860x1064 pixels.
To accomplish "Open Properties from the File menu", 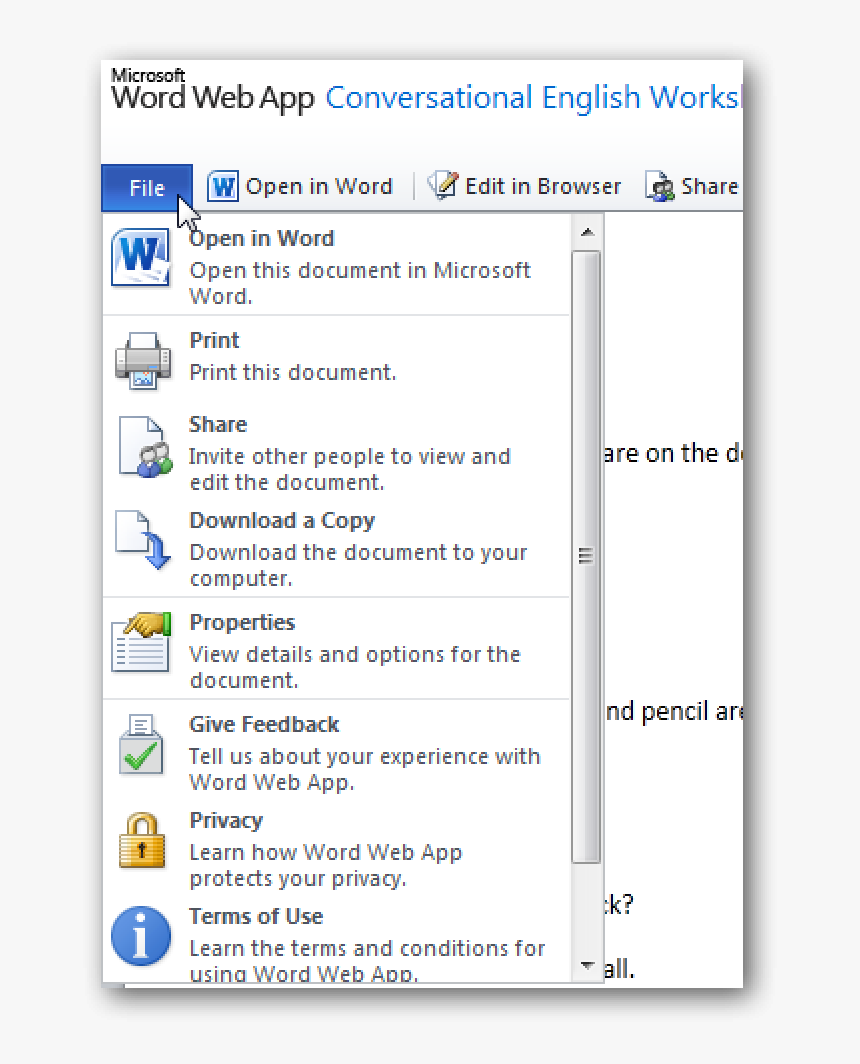I will click(x=242, y=623).
